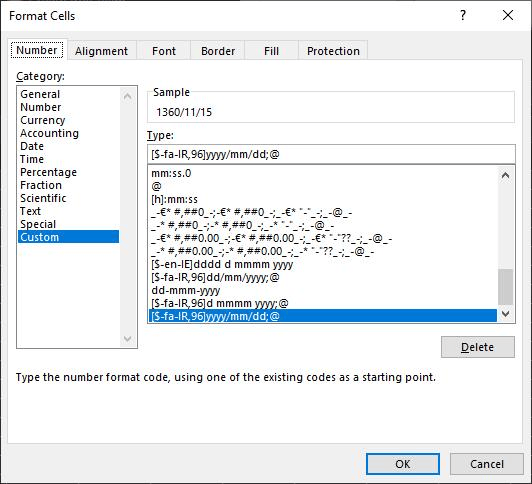Select the non-euro _-* #,##0_- accounting format
This screenshot has height=484, width=532.
pos(323,225)
